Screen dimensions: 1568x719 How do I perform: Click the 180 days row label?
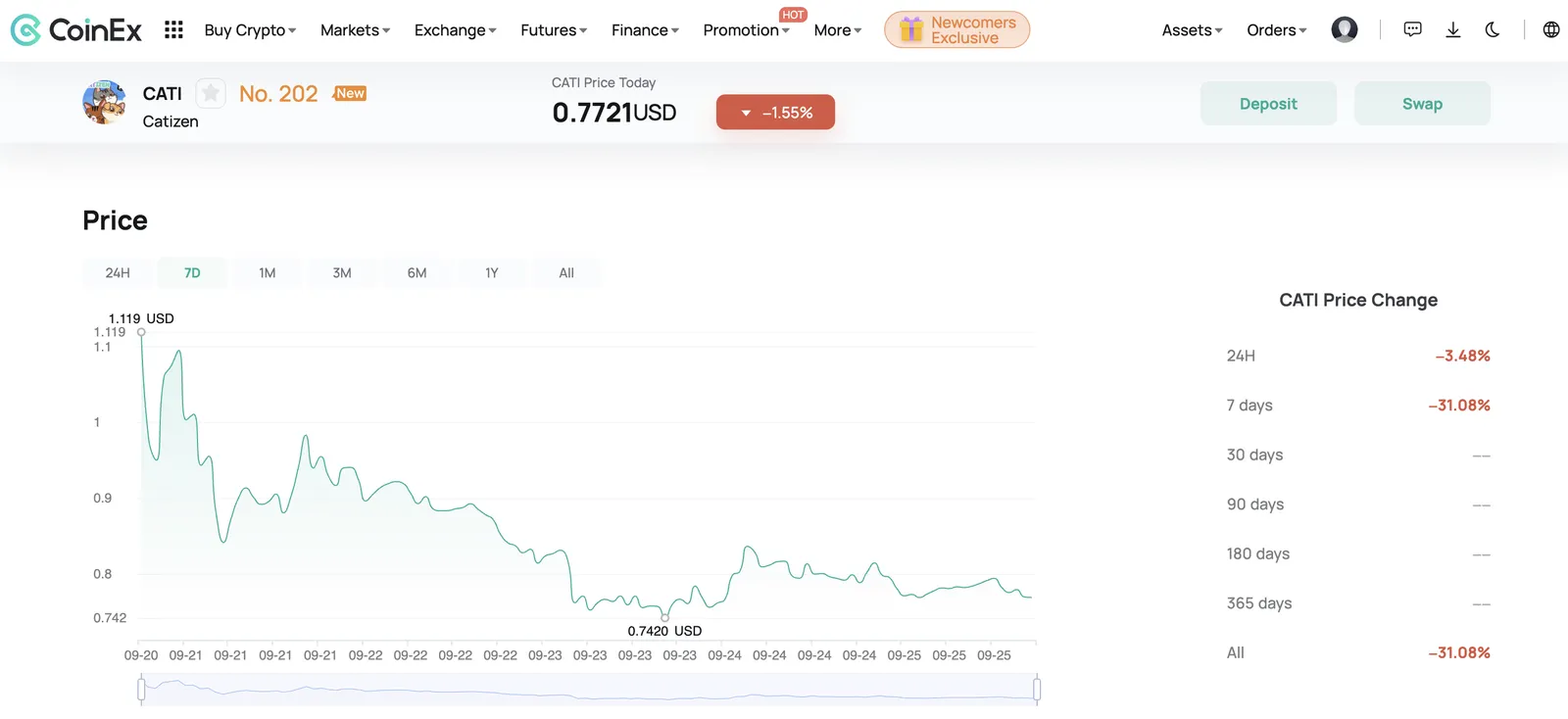[1258, 553]
